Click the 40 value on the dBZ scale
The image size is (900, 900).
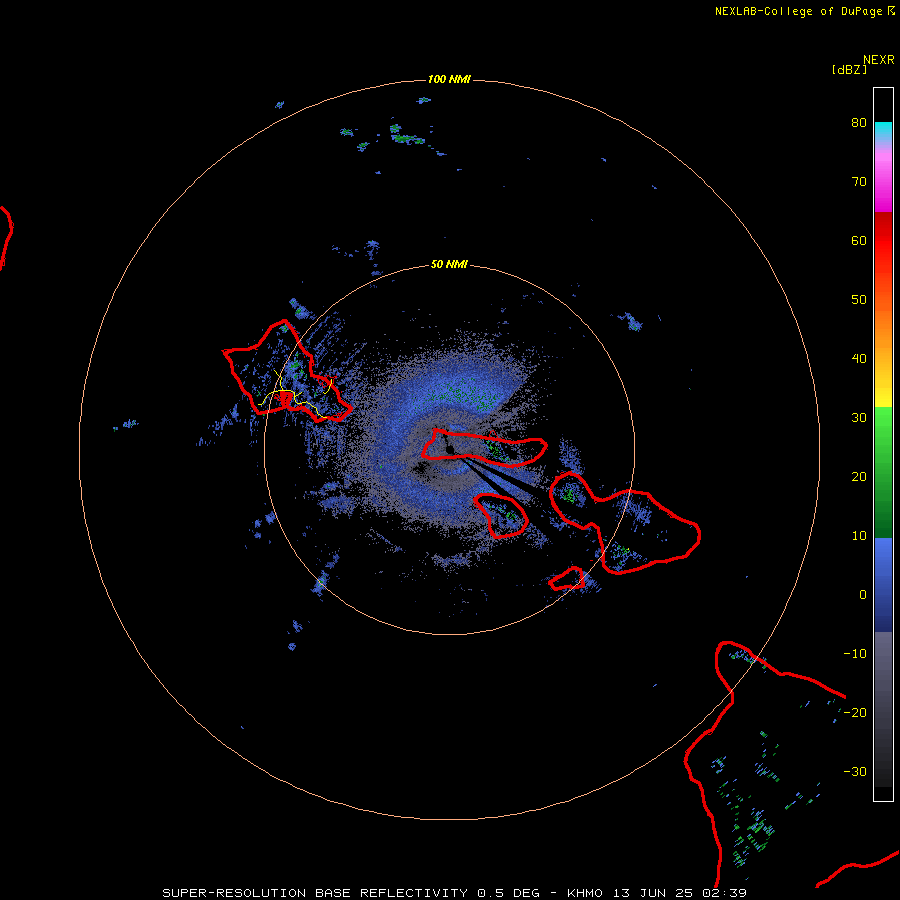[859, 359]
